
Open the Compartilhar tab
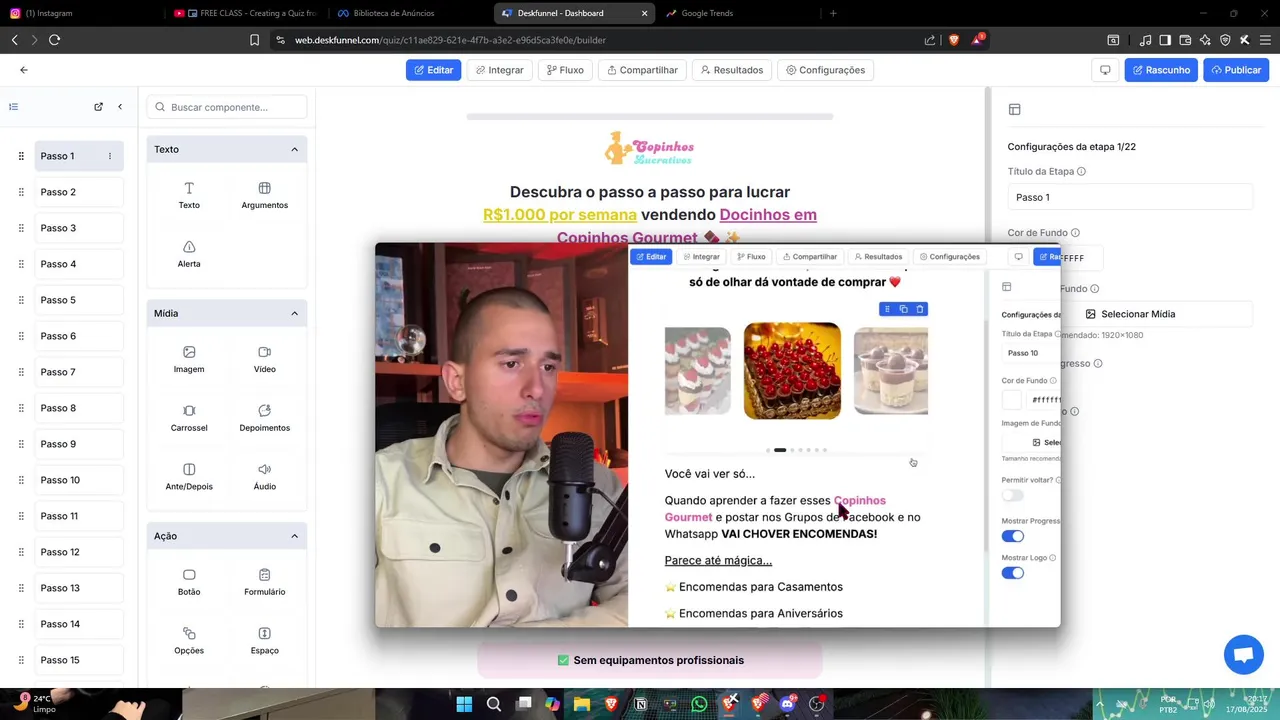point(642,70)
